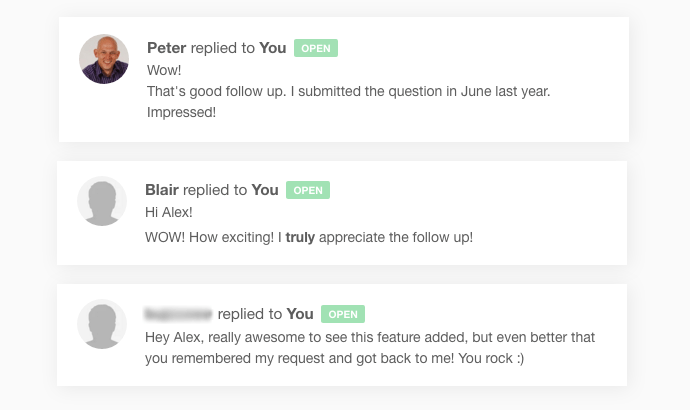Click the blurred user's silhouette avatar

102,324
